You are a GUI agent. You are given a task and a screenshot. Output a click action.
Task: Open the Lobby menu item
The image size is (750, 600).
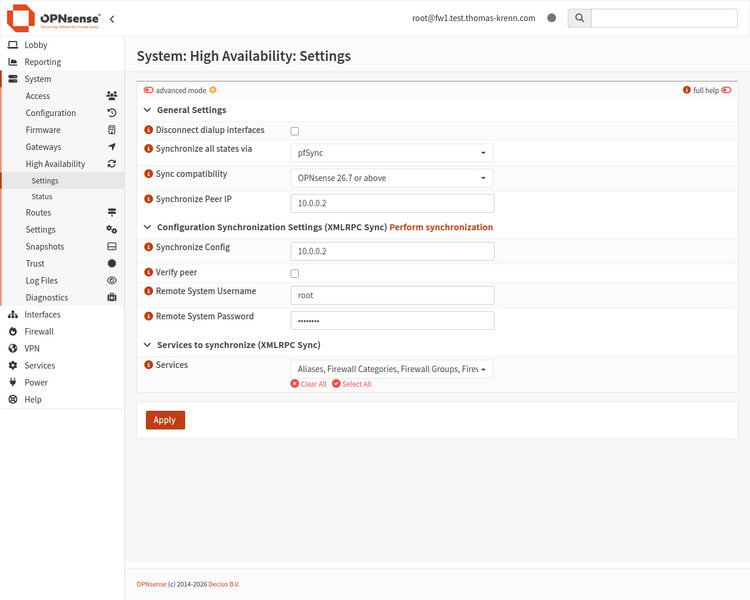[x=62, y=45]
